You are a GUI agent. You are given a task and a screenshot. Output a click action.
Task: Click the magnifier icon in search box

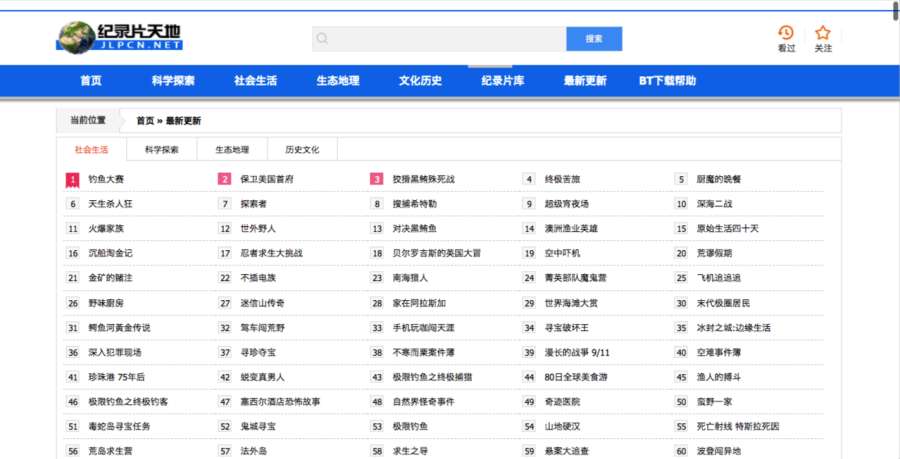(323, 38)
